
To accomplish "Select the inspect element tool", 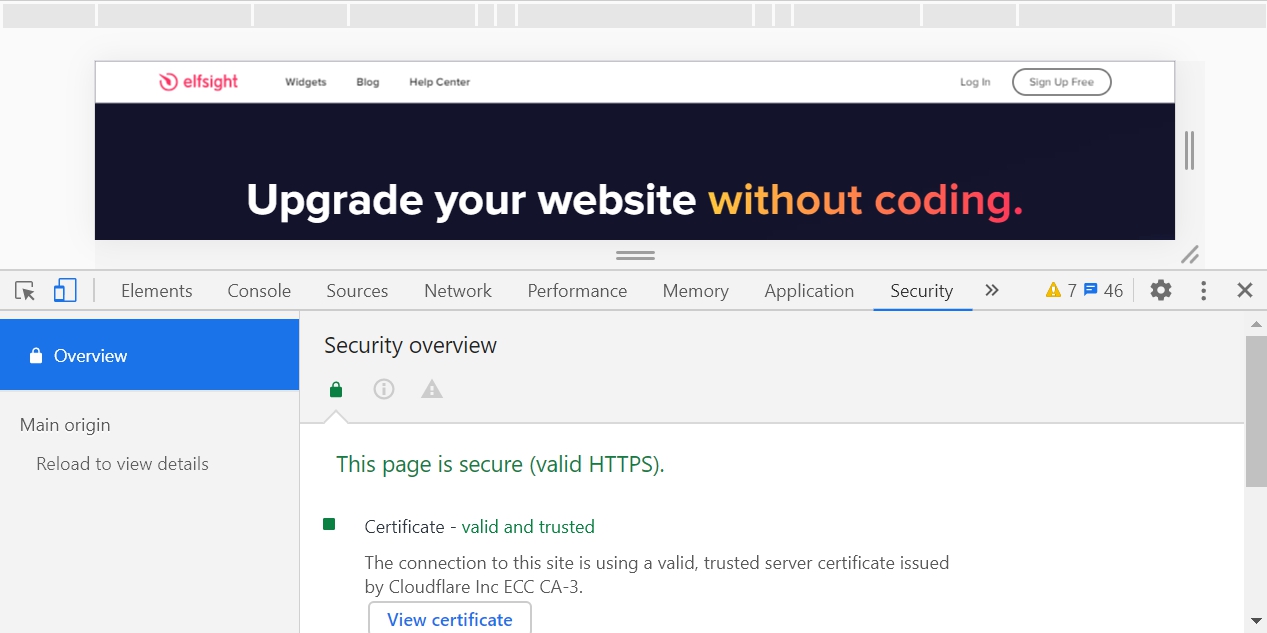I will click(x=24, y=290).
